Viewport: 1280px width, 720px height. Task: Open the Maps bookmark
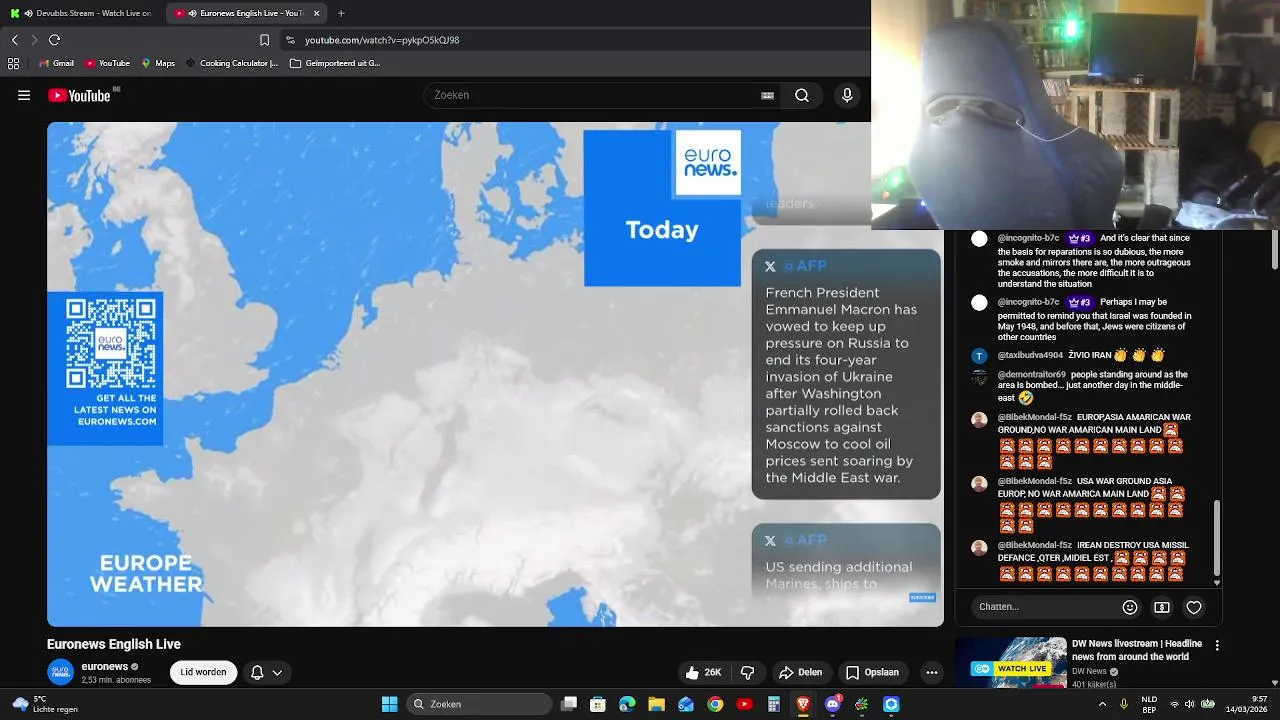tap(158, 63)
